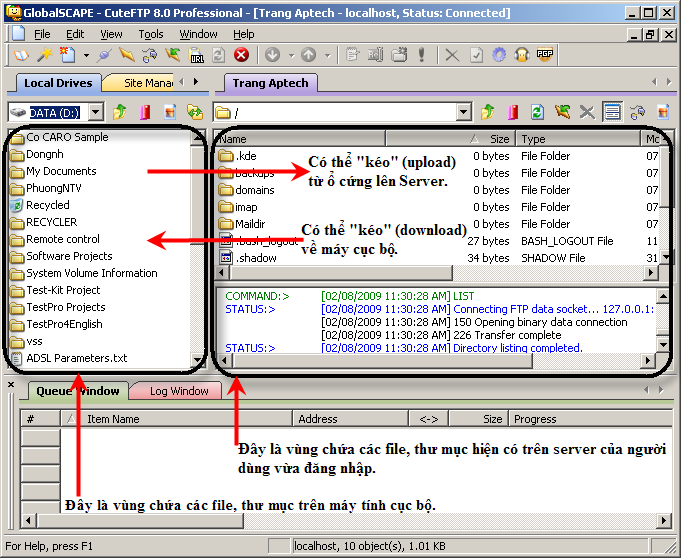The height and width of the screenshot is (558, 681).
Task: Click the local pane bookmark icon
Action: tap(145, 112)
